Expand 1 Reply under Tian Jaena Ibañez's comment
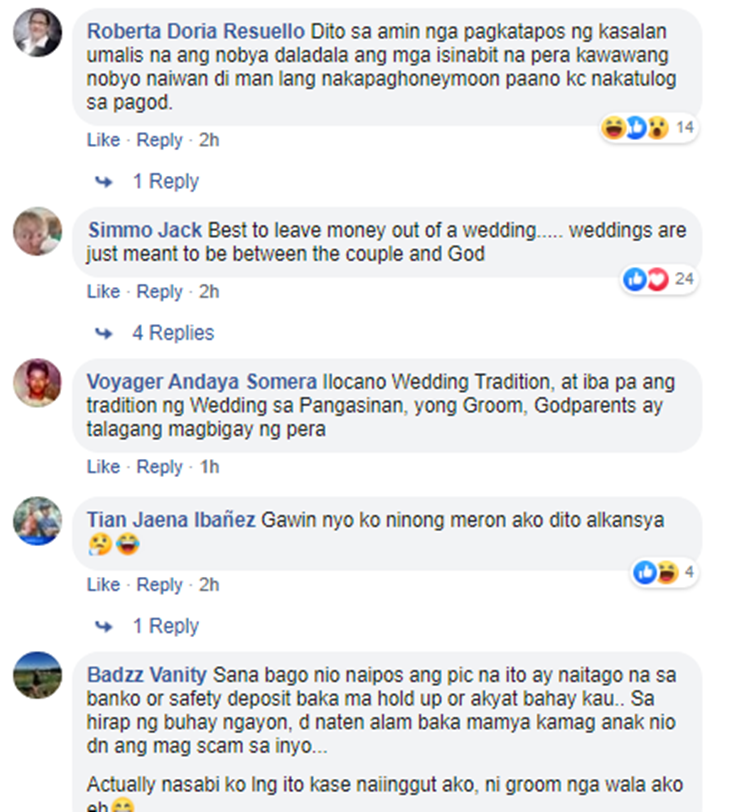This screenshot has height=812, width=750. 166,626
